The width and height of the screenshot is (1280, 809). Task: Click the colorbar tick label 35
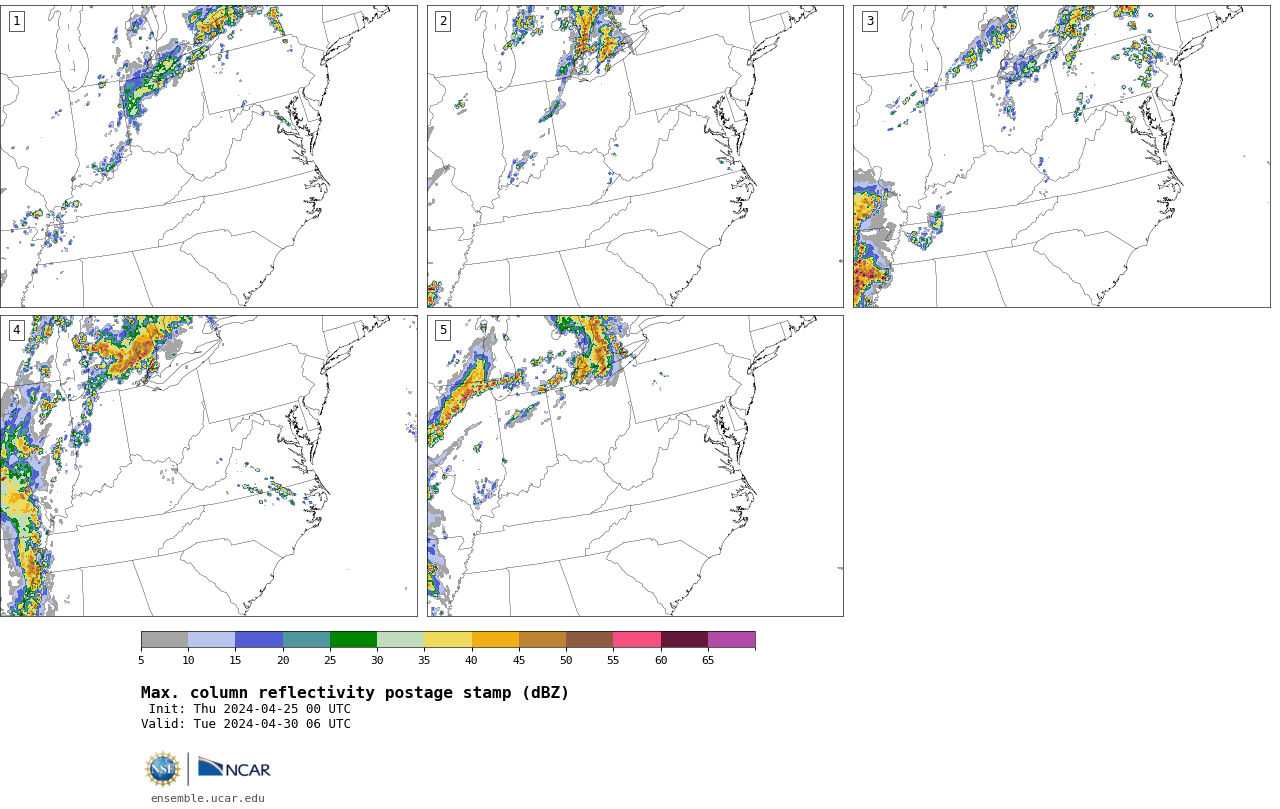pos(424,660)
